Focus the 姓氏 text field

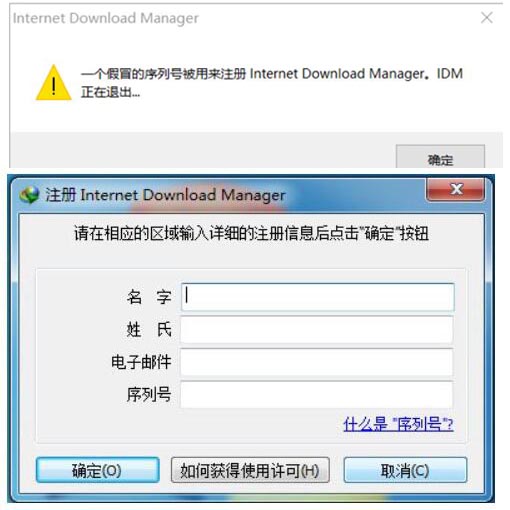[317, 329]
